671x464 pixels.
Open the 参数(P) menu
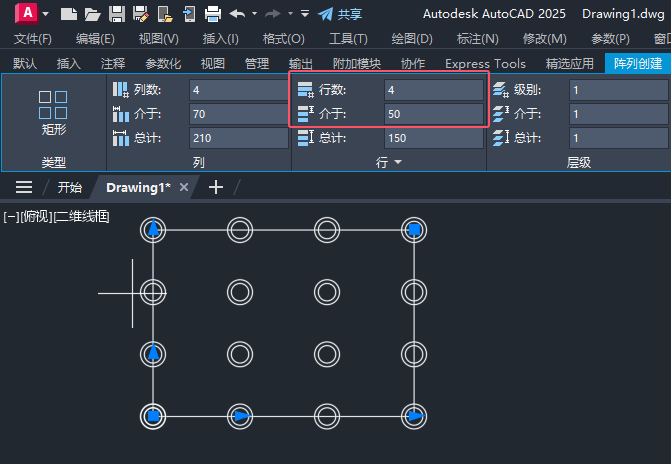610,39
